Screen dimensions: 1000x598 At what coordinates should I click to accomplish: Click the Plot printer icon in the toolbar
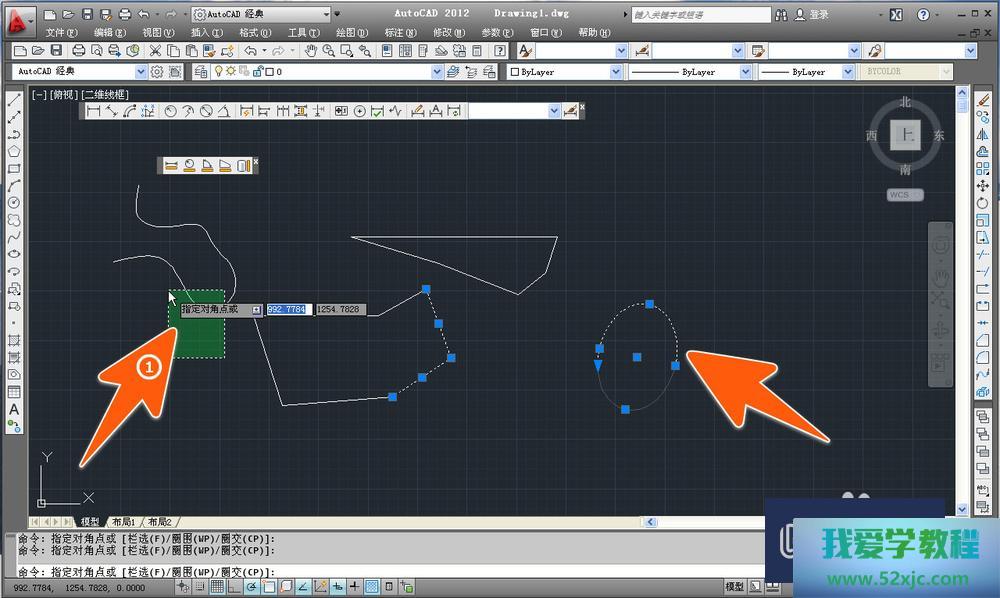coord(81,51)
